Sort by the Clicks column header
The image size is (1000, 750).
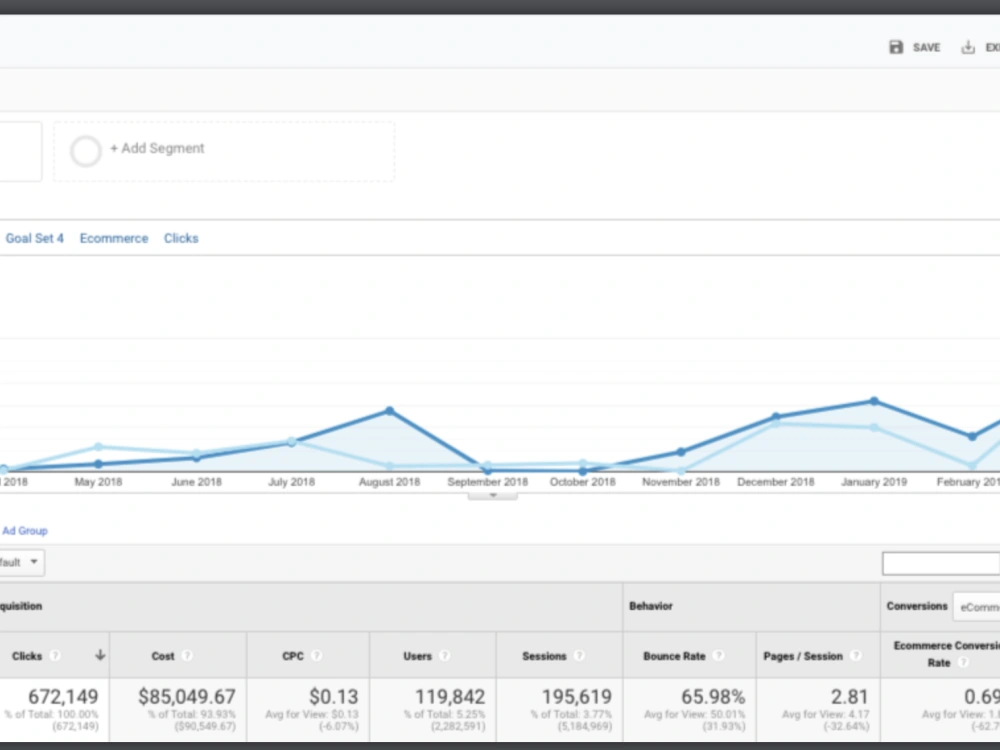click(x=27, y=656)
